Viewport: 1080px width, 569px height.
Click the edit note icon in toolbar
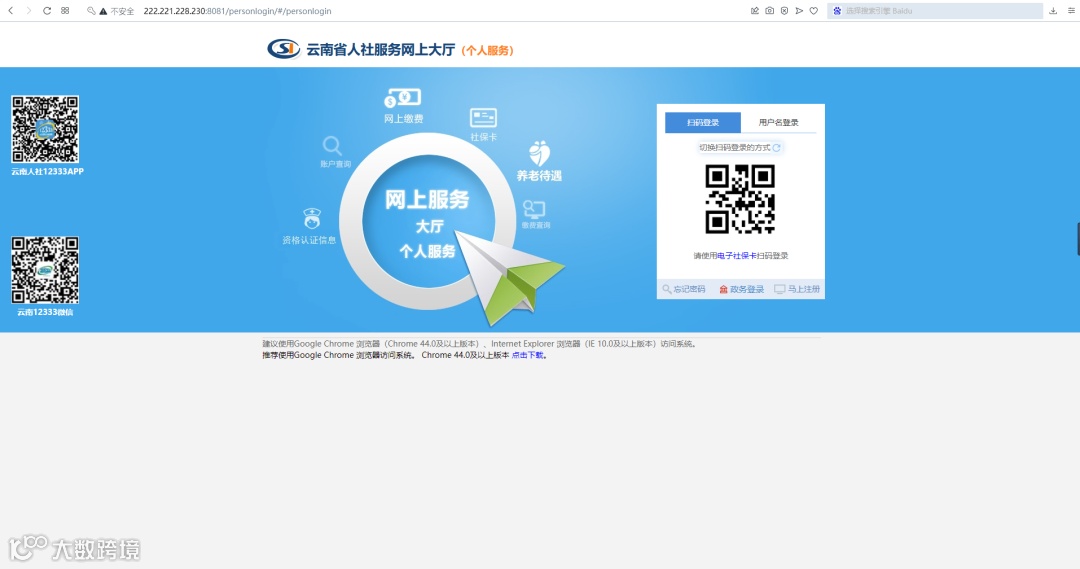point(755,11)
